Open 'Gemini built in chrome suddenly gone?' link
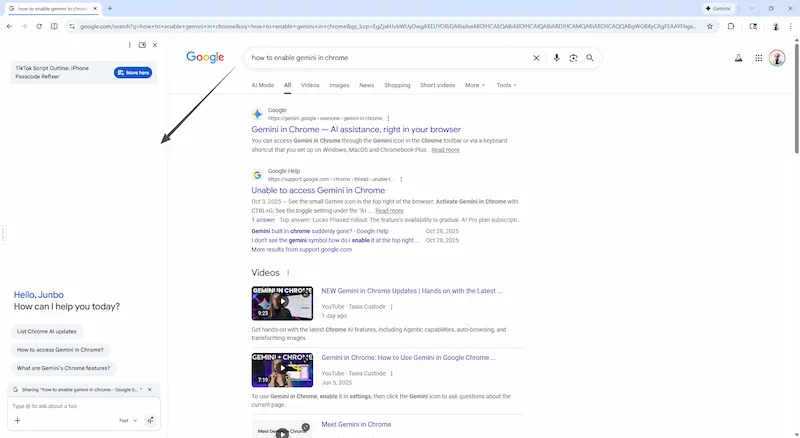Viewport: 800px width, 438px height. coord(319,231)
